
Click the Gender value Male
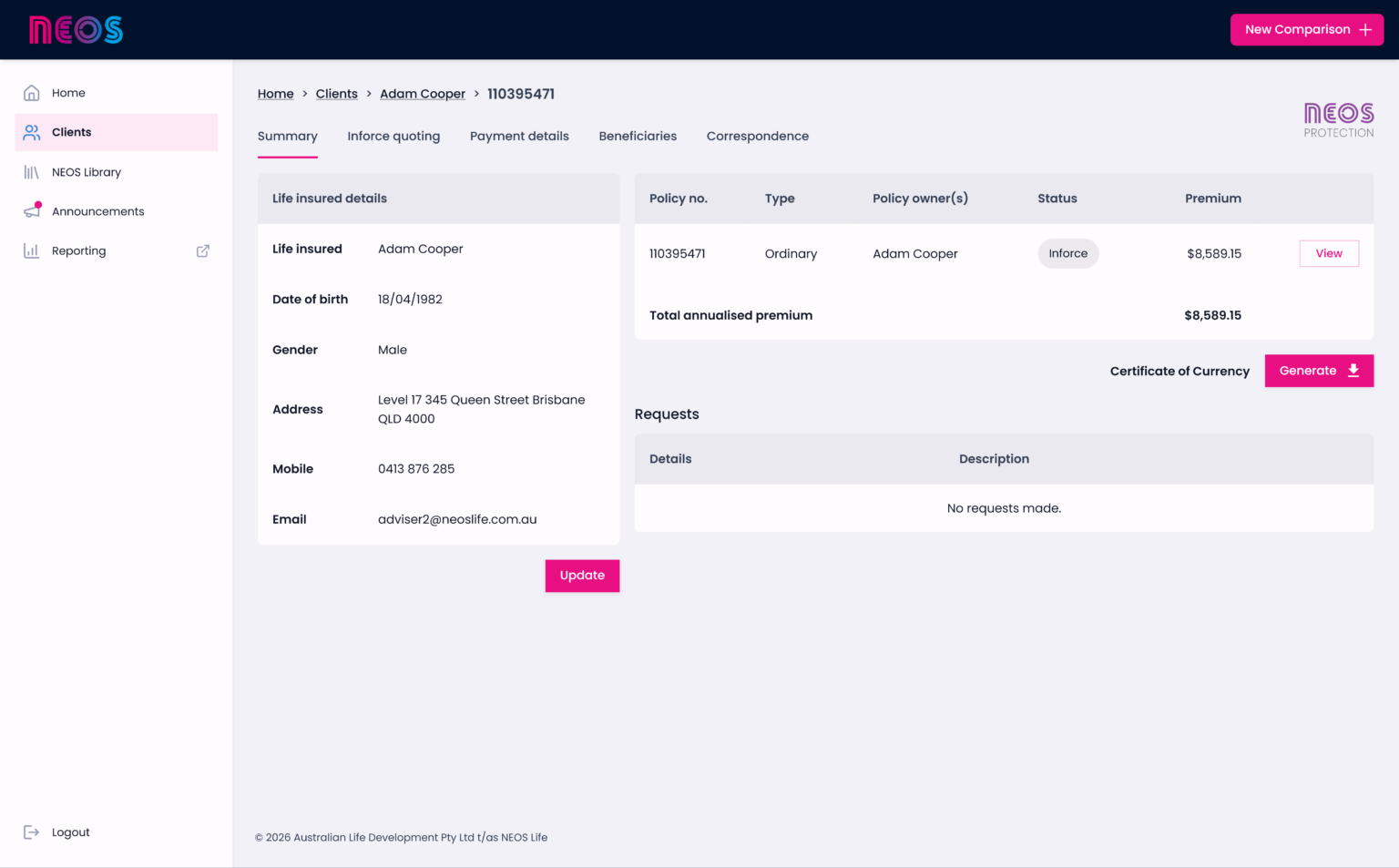point(393,350)
